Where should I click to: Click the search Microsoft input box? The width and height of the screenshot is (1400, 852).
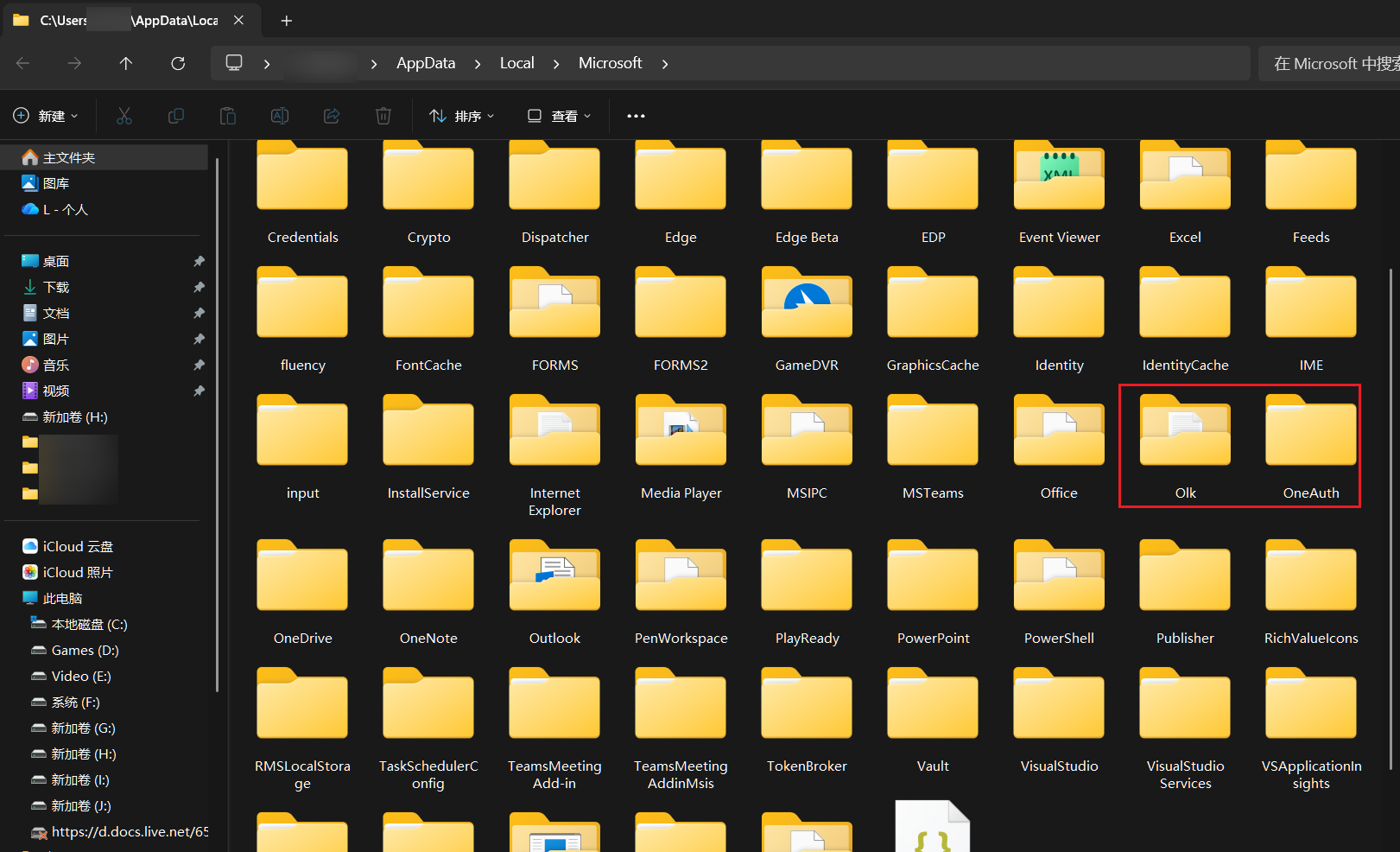tap(1329, 63)
